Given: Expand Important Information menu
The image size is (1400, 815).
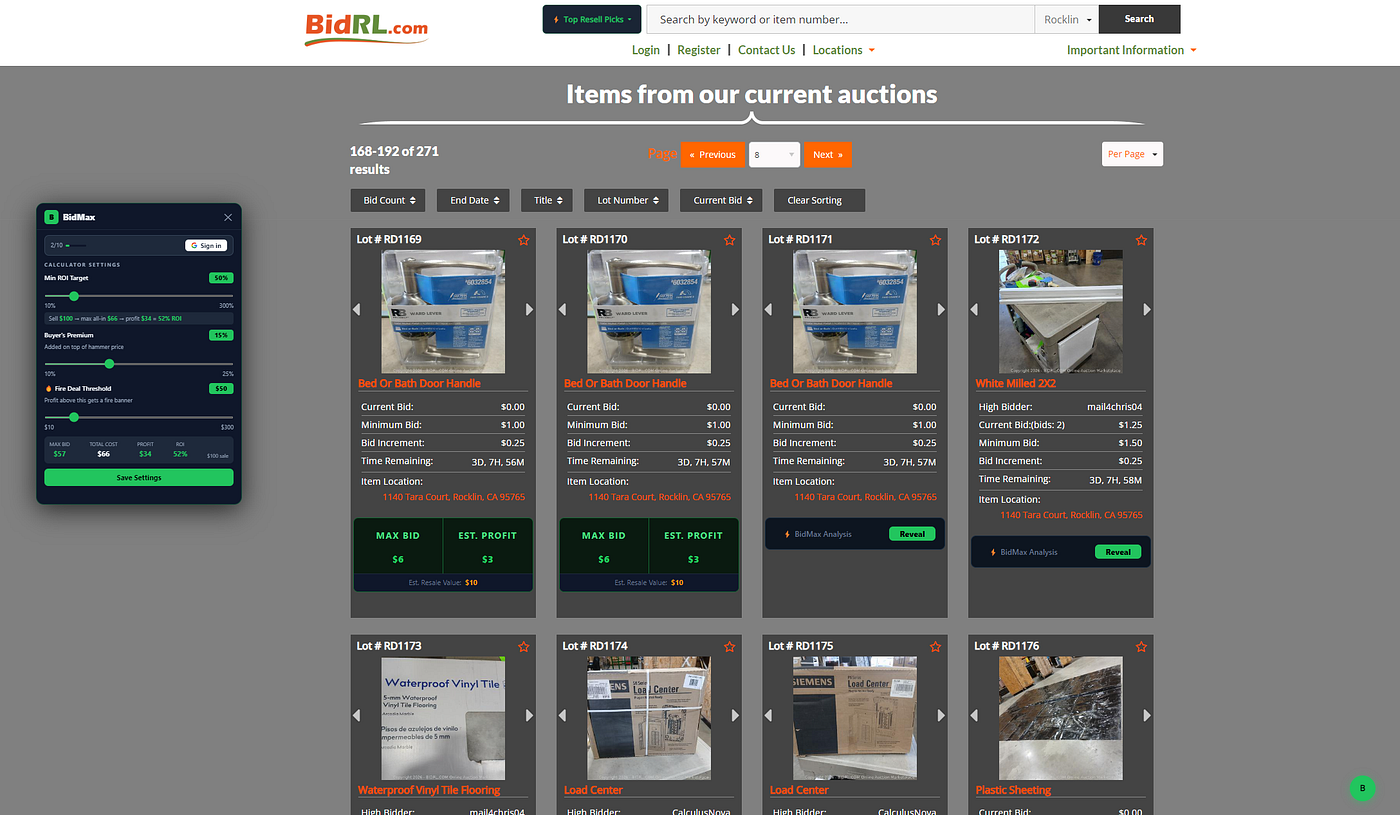Looking at the screenshot, I should click(1131, 50).
